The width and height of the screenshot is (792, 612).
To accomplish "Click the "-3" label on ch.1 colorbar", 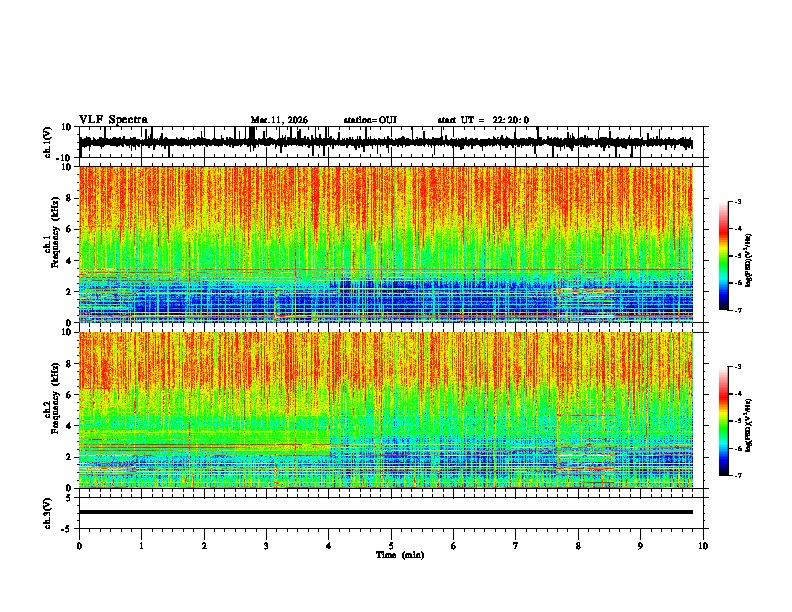I will [737, 201].
